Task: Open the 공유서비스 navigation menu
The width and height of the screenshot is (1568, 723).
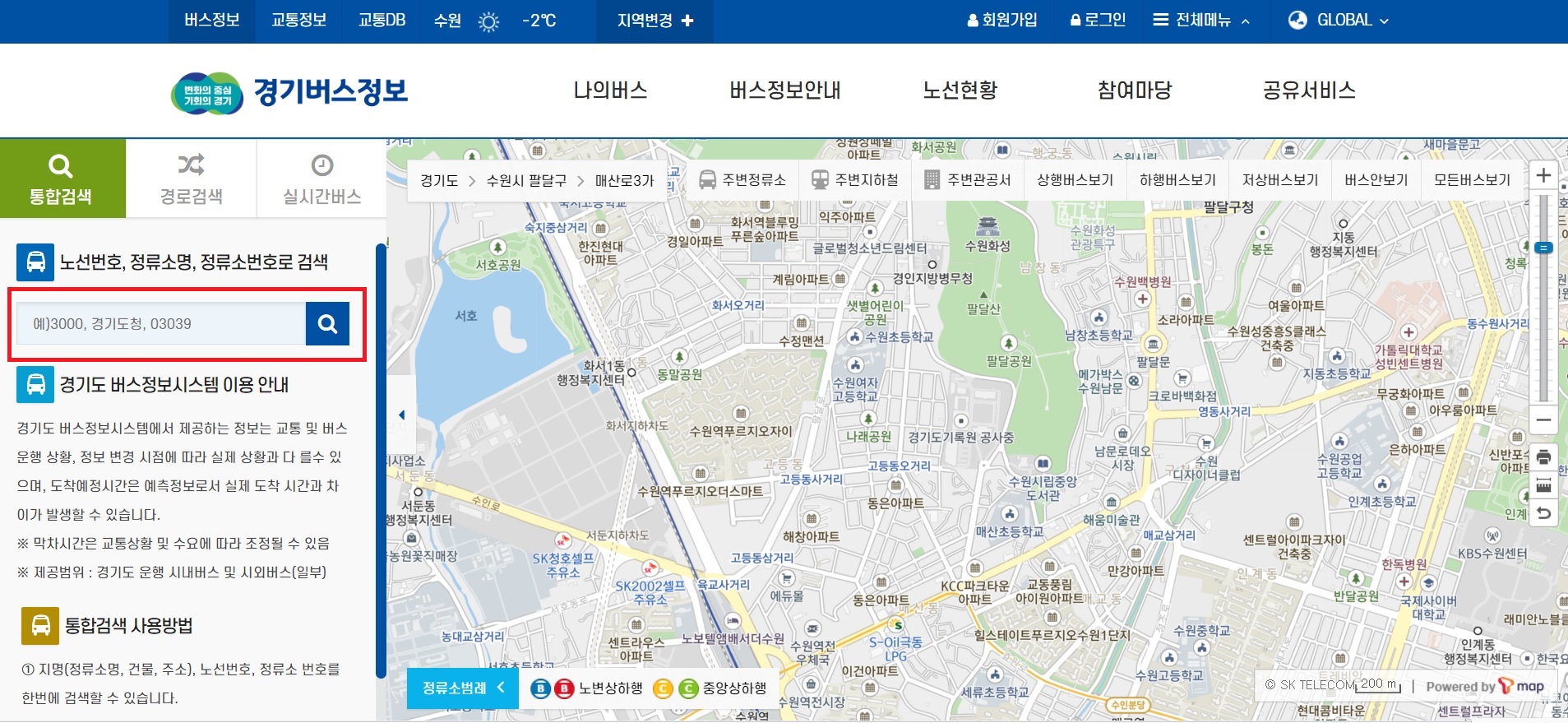Action: pyautogui.click(x=1309, y=90)
